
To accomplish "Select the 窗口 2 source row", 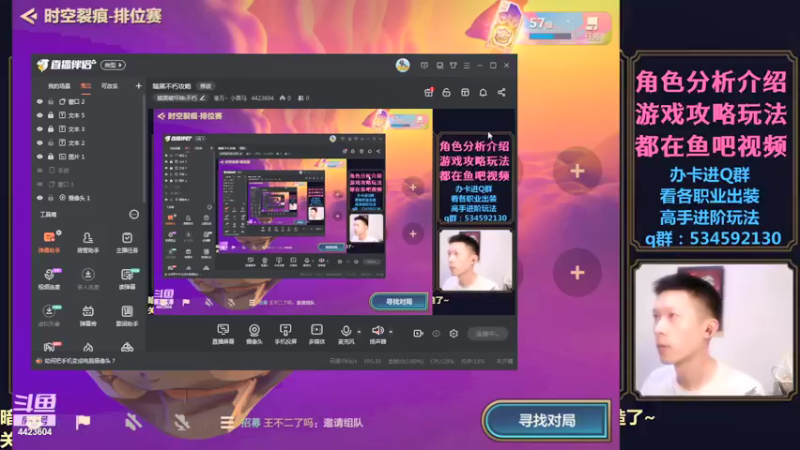I will (x=87, y=102).
